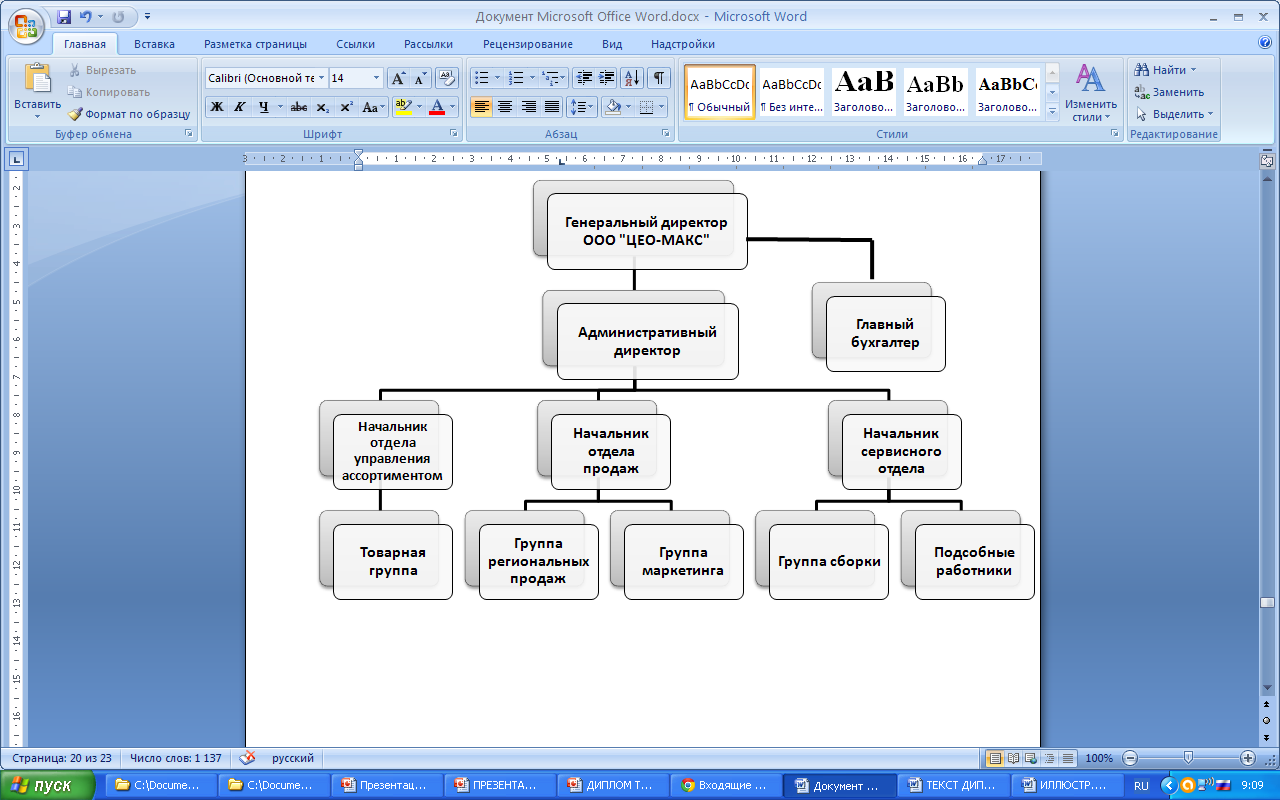Click the multilevel list icon

[x=551, y=78]
